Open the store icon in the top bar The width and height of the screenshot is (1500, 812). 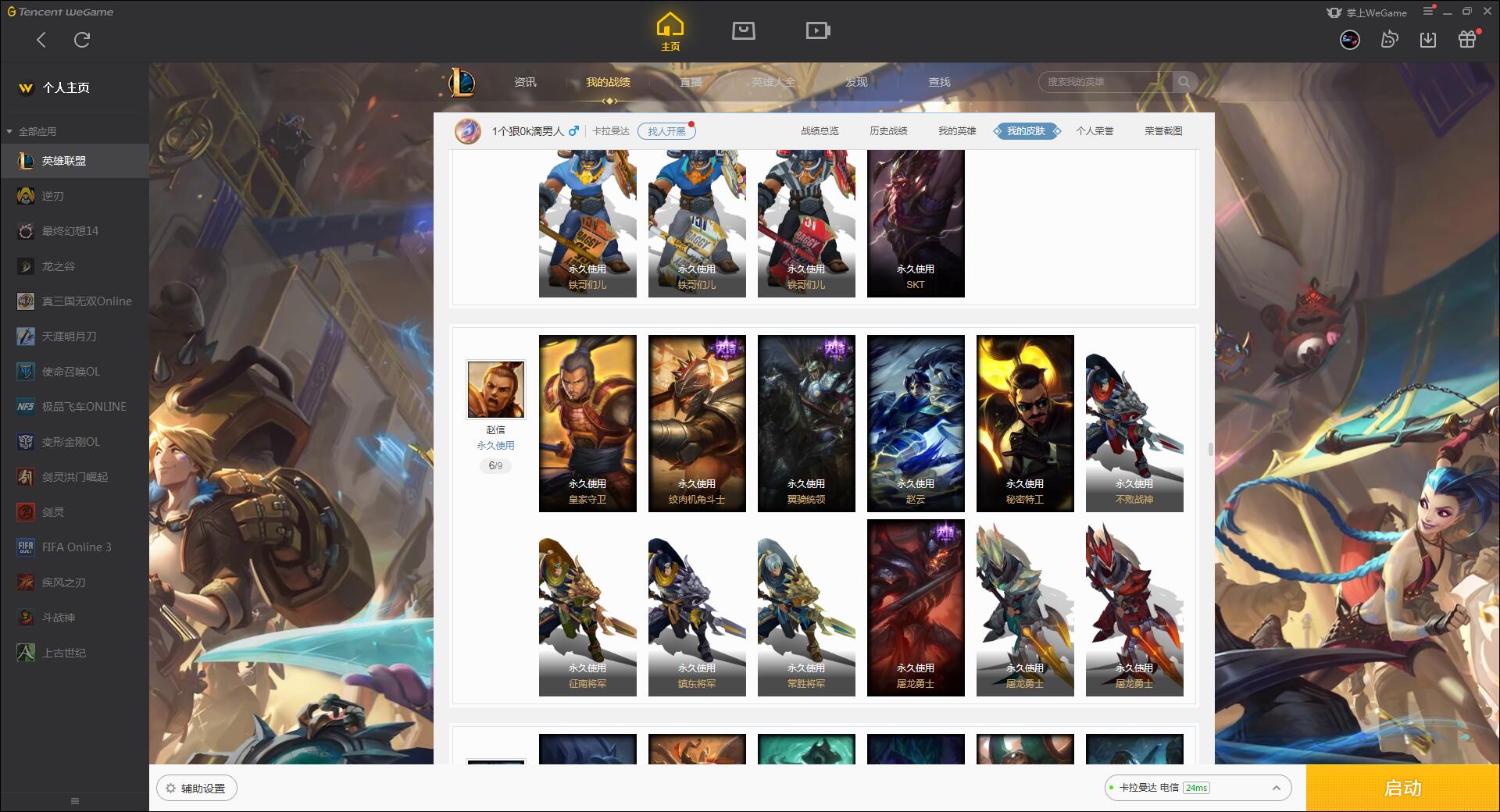point(743,30)
